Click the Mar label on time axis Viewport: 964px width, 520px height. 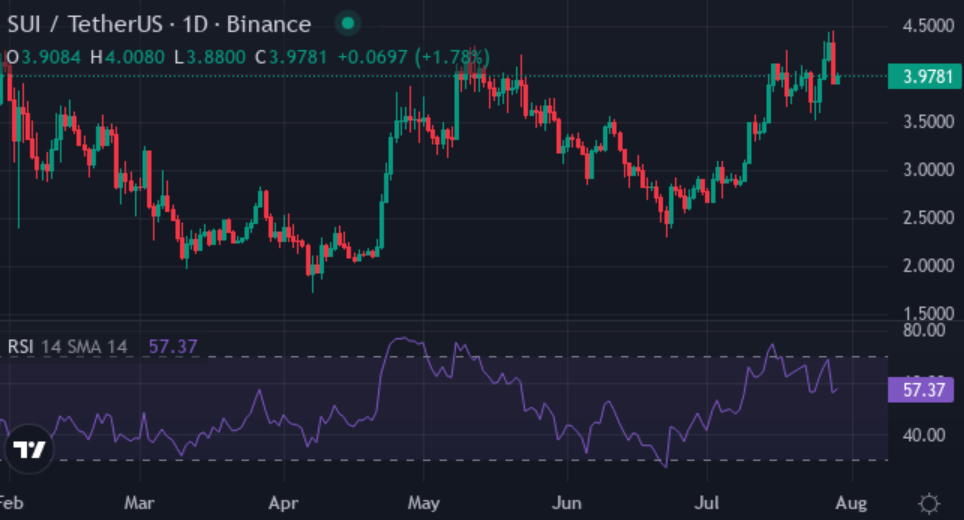click(139, 503)
